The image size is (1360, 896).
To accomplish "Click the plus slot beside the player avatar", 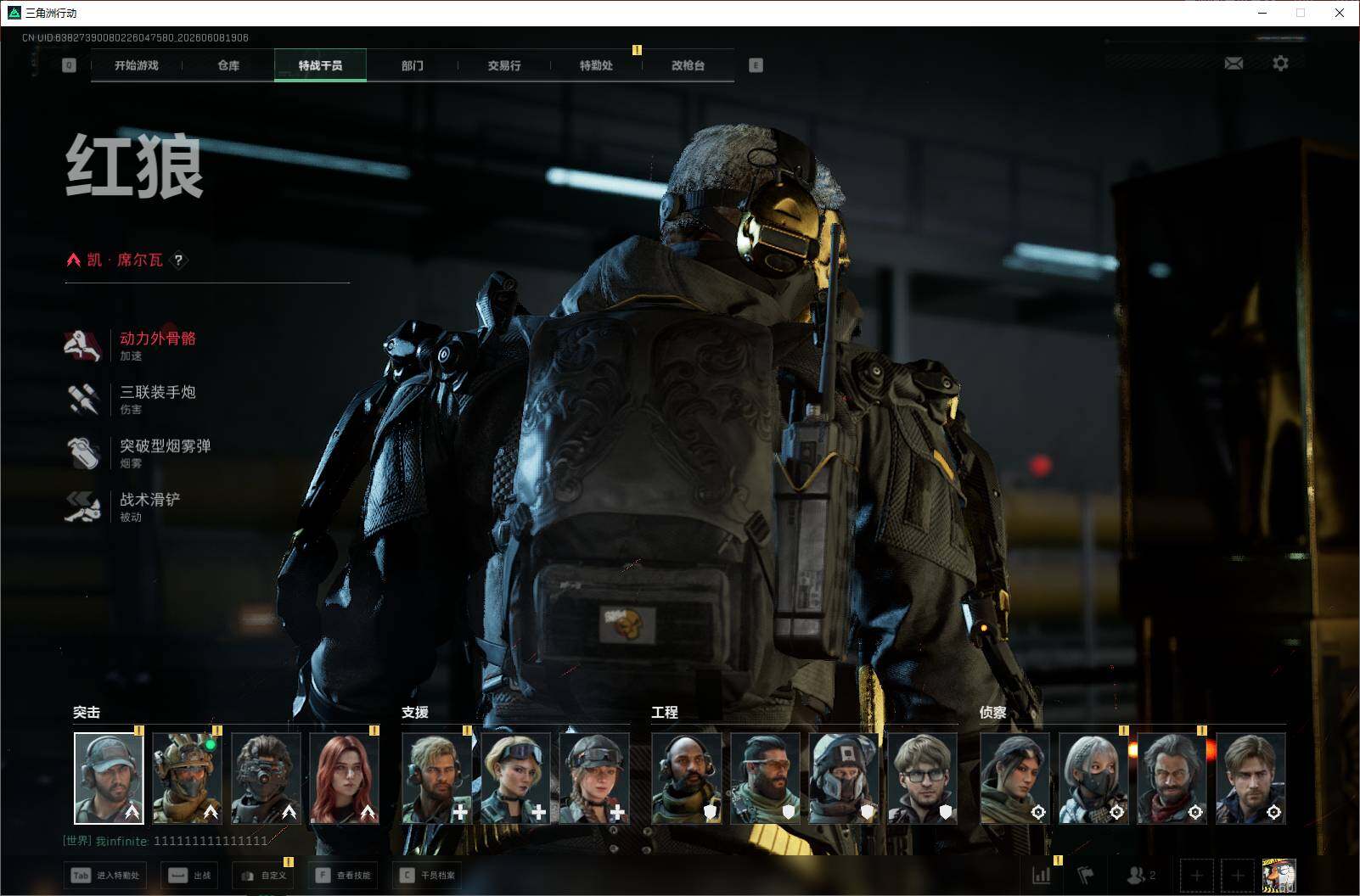I will (x=1237, y=875).
